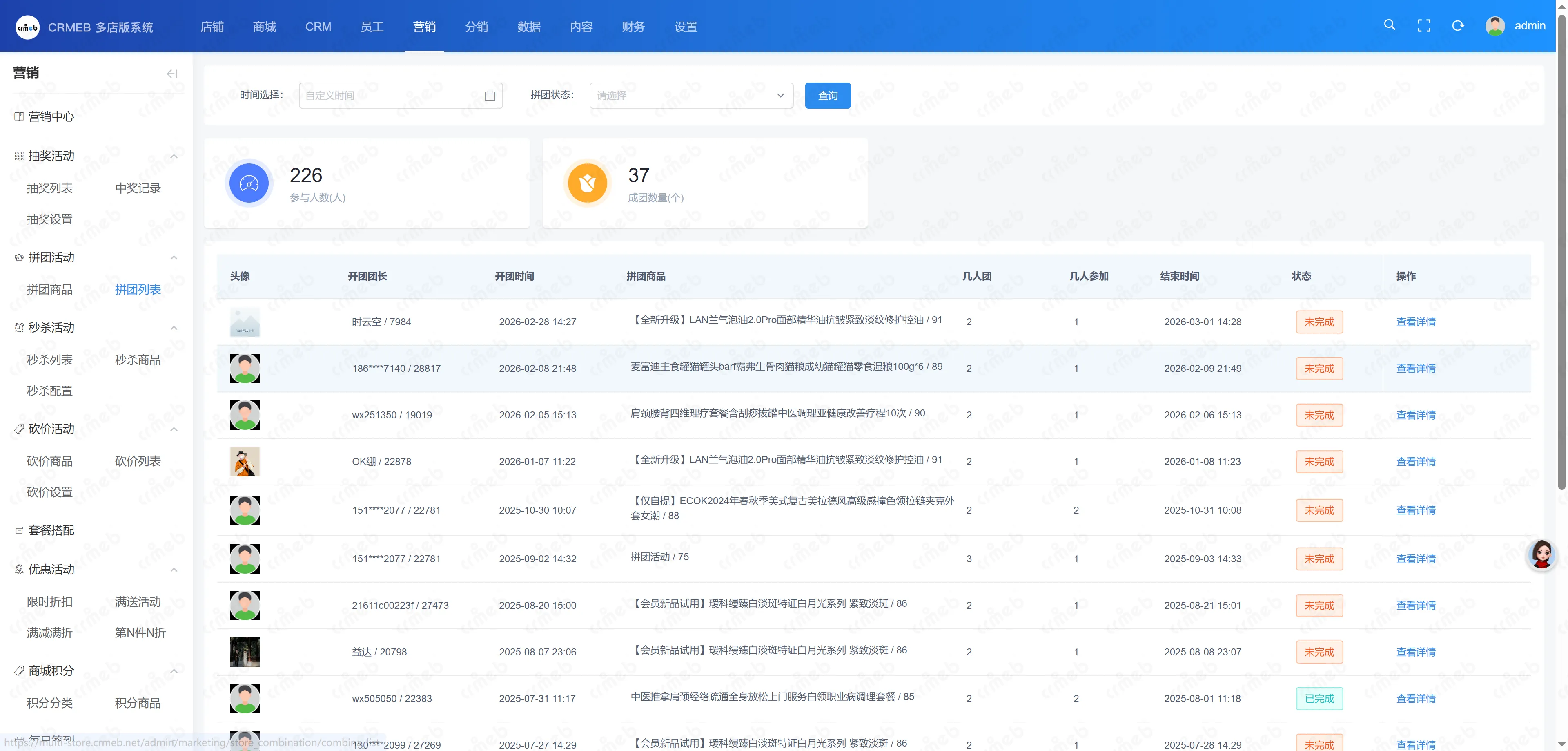The height and width of the screenshot is (751, 1568).
Task: Click the 优惠活动 badge icon
Action: pyautogui.click(x=20, y=570)
